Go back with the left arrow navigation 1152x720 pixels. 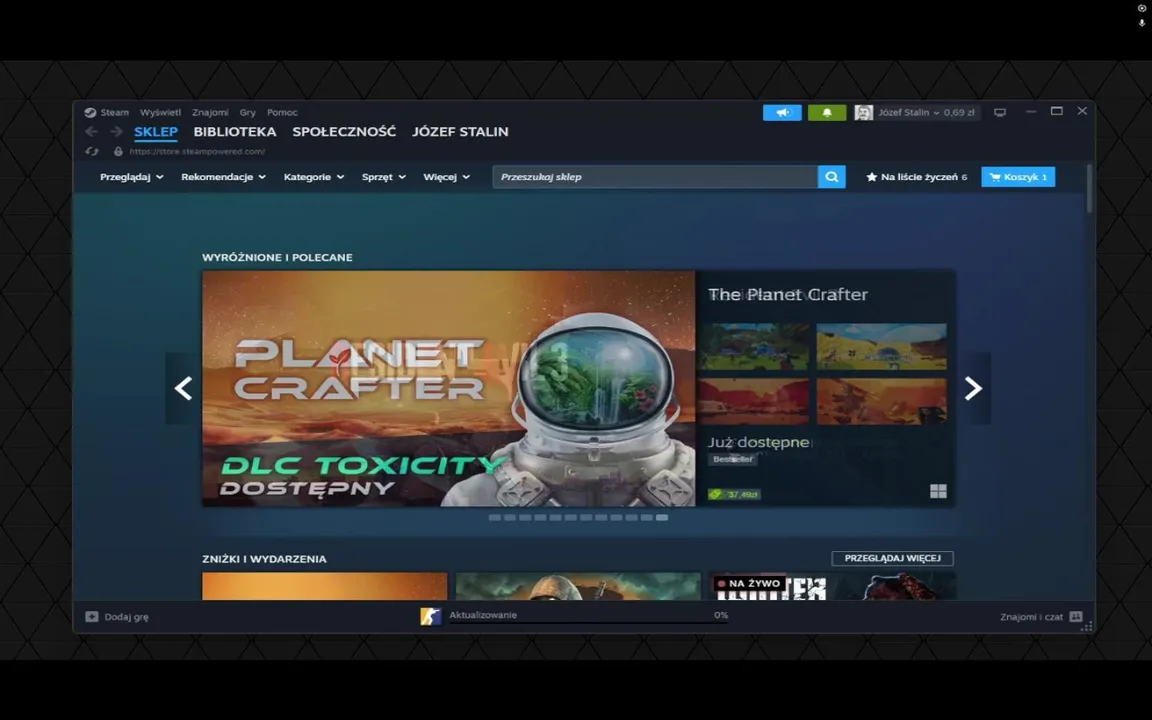pyautogui.click(x=92, y=132)
